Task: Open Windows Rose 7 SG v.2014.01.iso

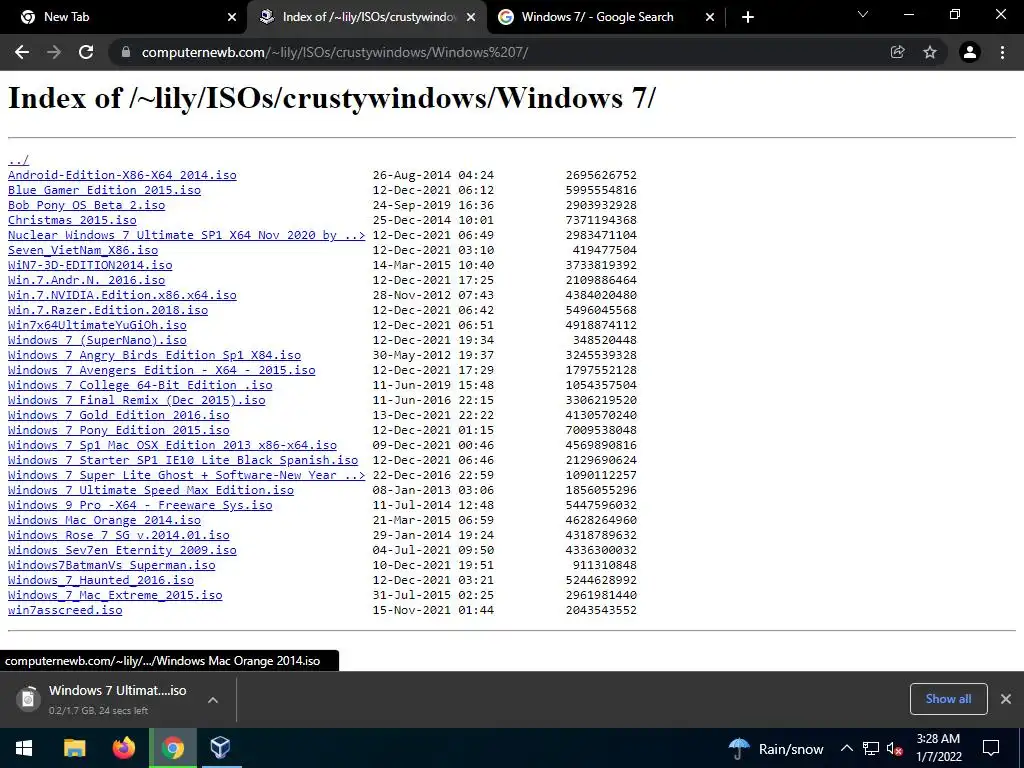Action: [119, 536]
